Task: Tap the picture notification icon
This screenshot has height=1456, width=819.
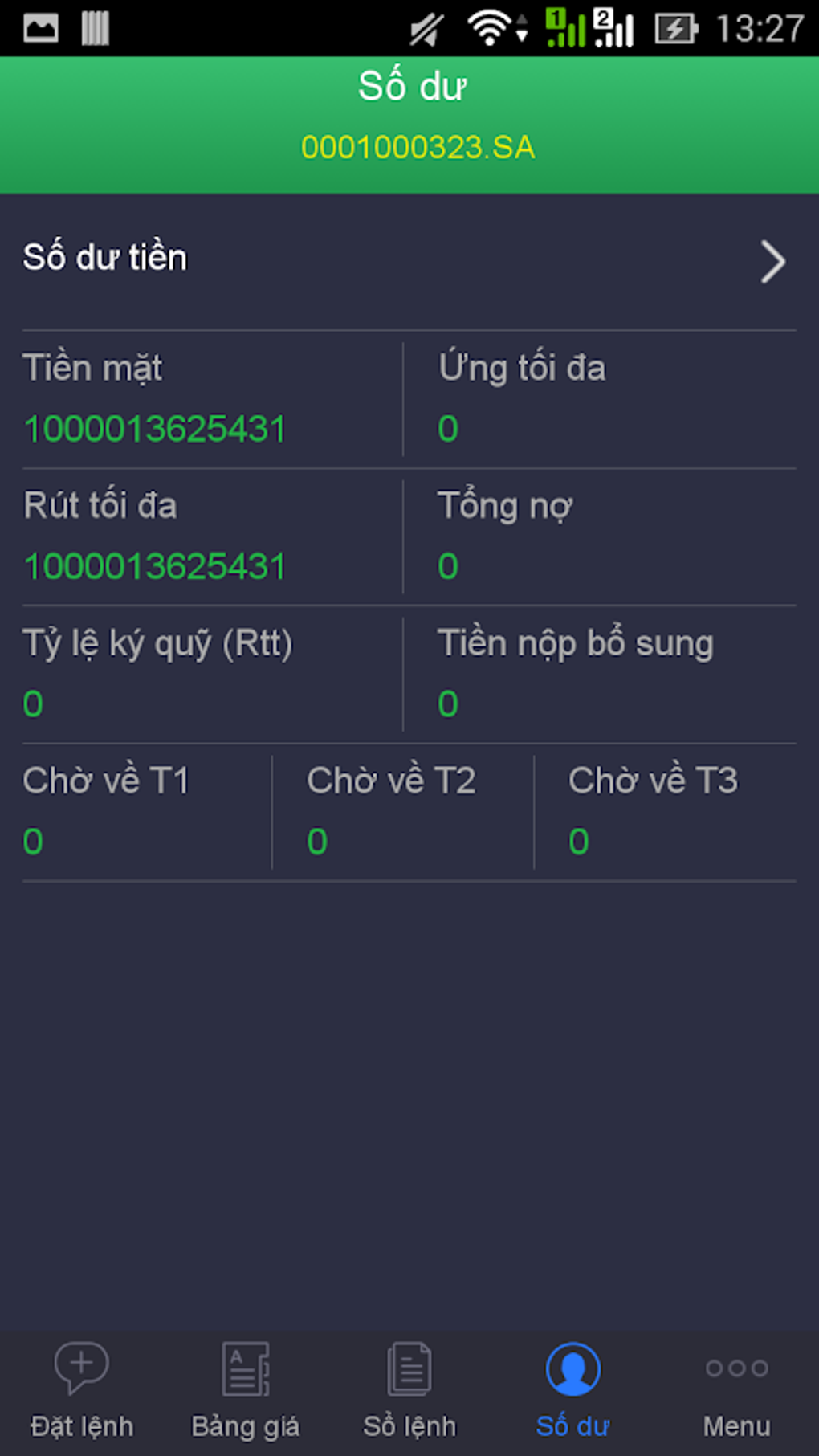Action: 40,29
